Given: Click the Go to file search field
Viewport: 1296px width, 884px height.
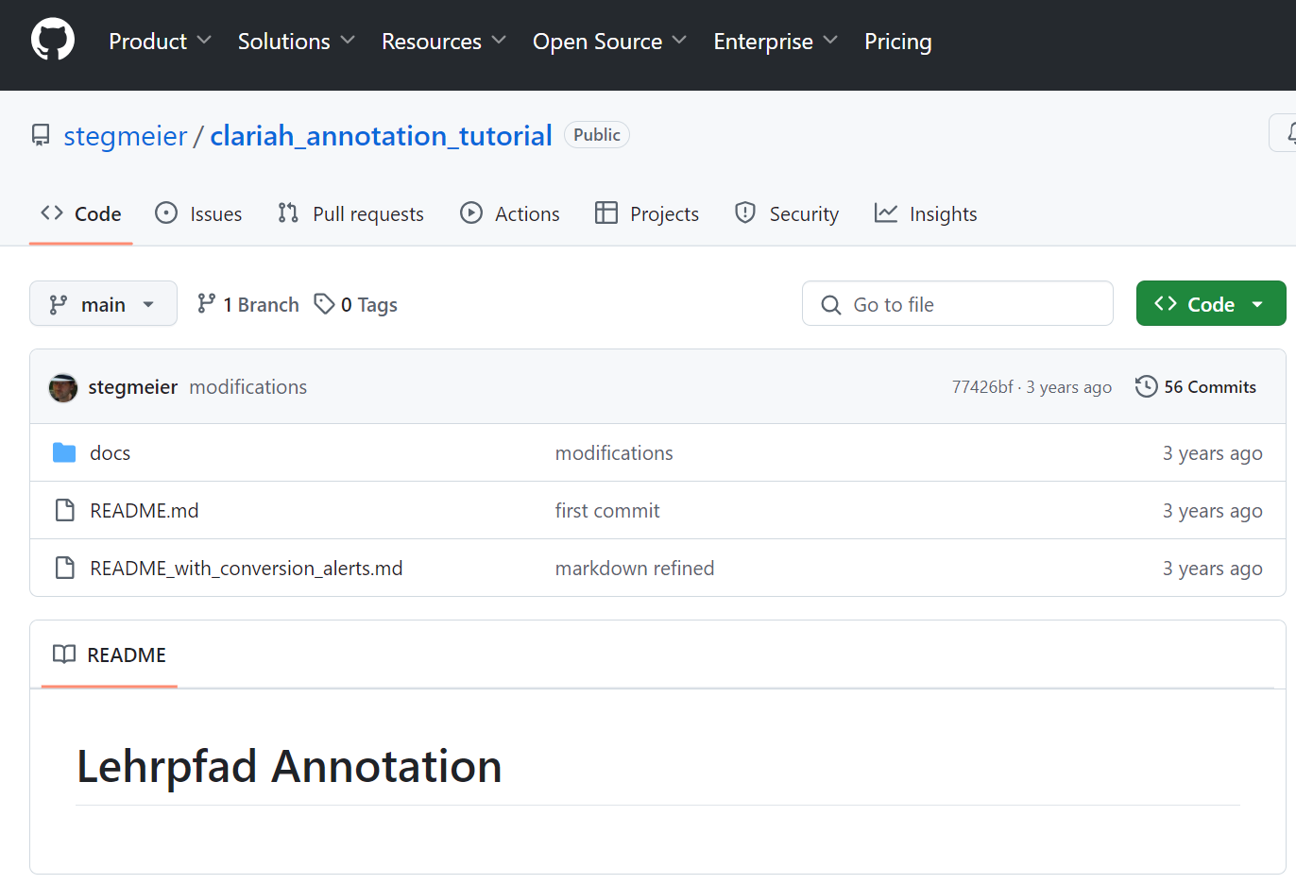Looking at the screenshot, I should 957,304.
